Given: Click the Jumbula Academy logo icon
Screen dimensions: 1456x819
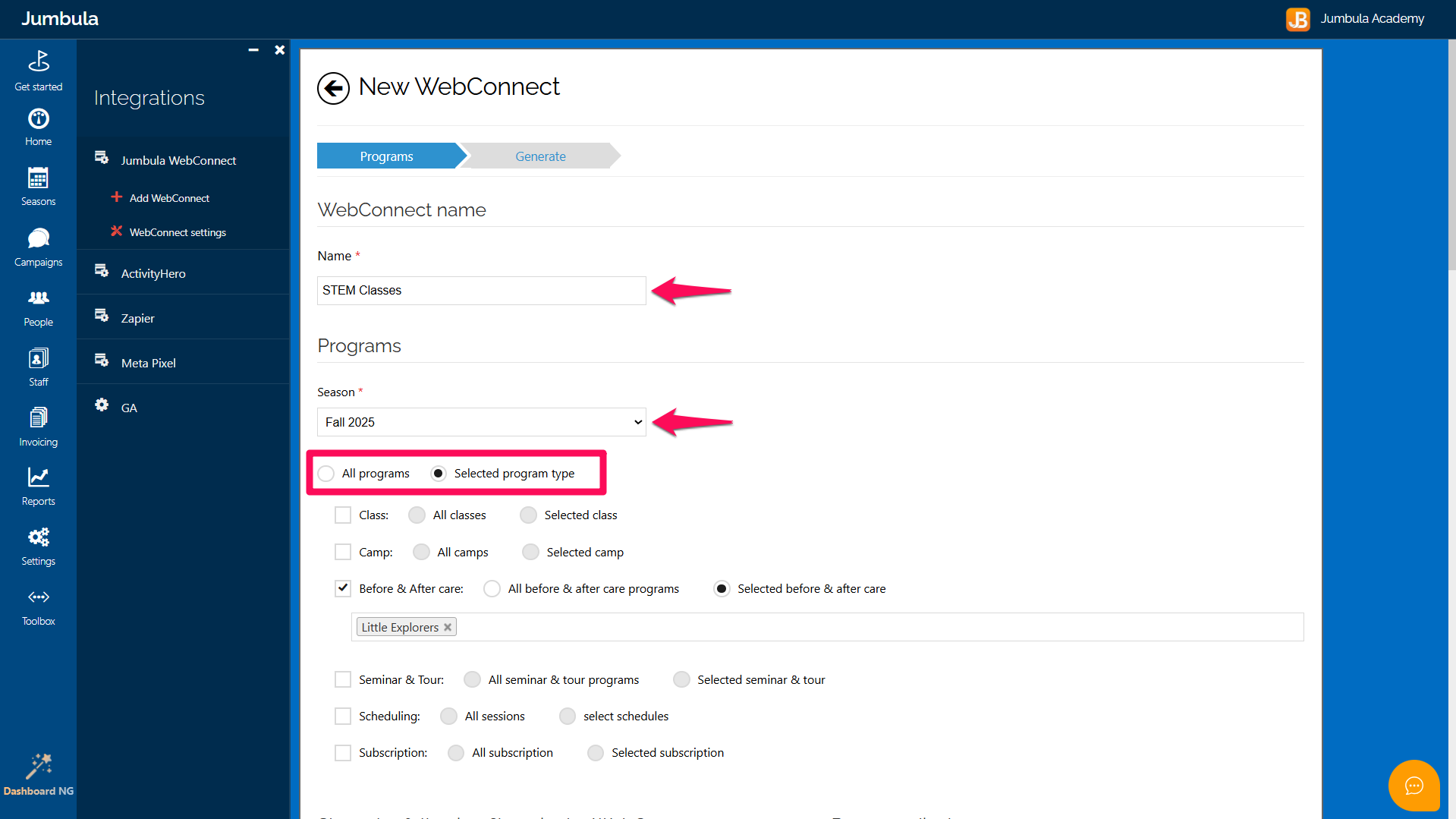Looking at the screenshot, I should coord(1297,19).
